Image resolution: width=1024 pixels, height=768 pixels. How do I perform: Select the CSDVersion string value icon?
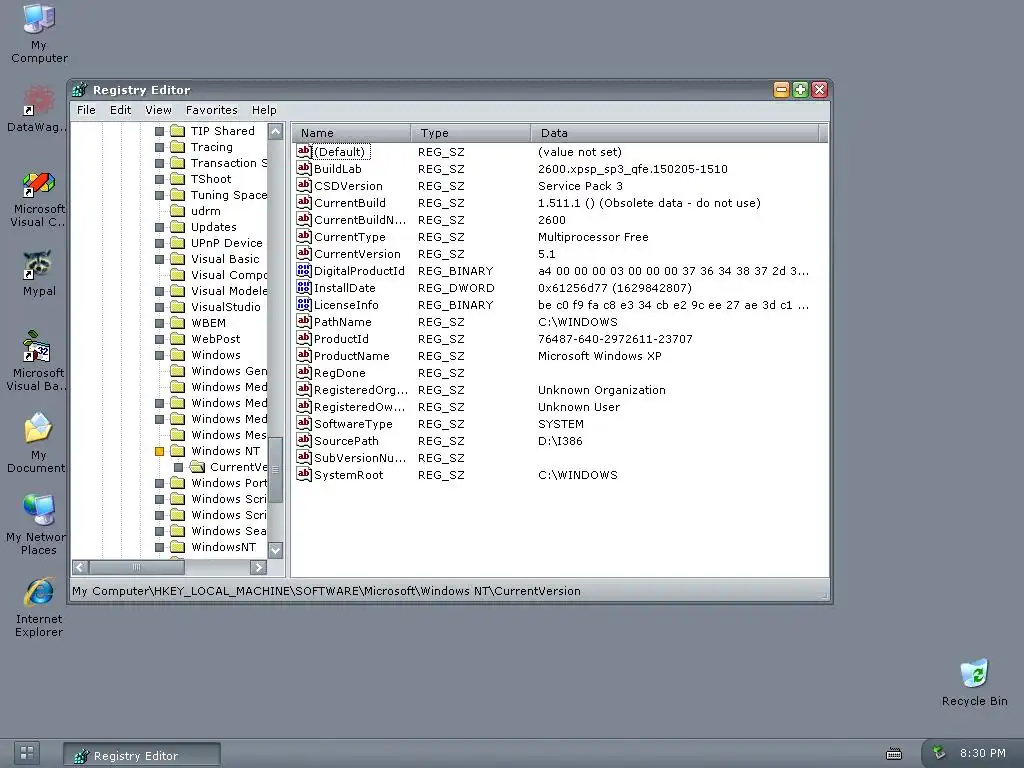pos(304,185)
